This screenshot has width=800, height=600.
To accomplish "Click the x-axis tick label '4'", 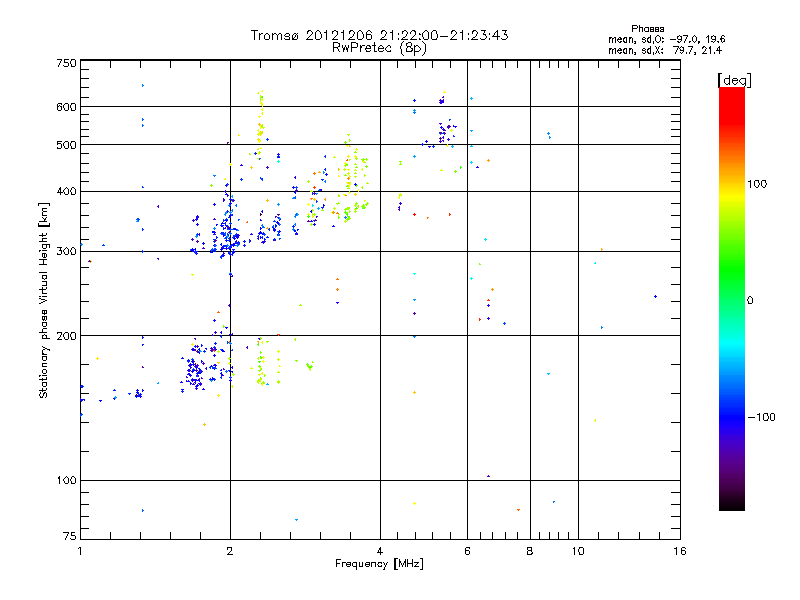I will click(x=380, y=551).
